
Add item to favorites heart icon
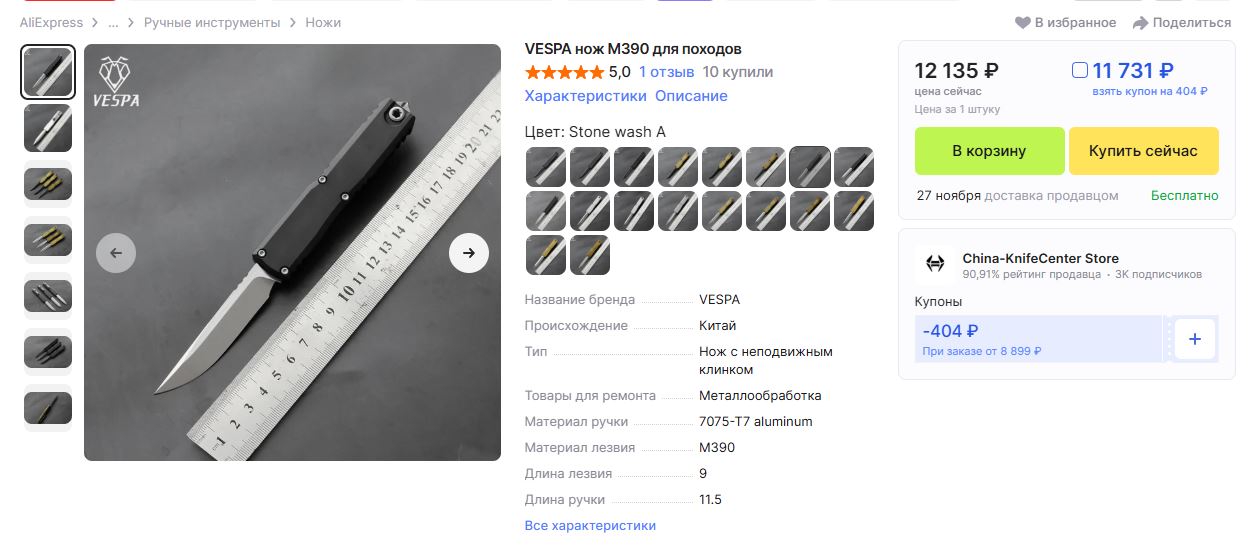1022,23
